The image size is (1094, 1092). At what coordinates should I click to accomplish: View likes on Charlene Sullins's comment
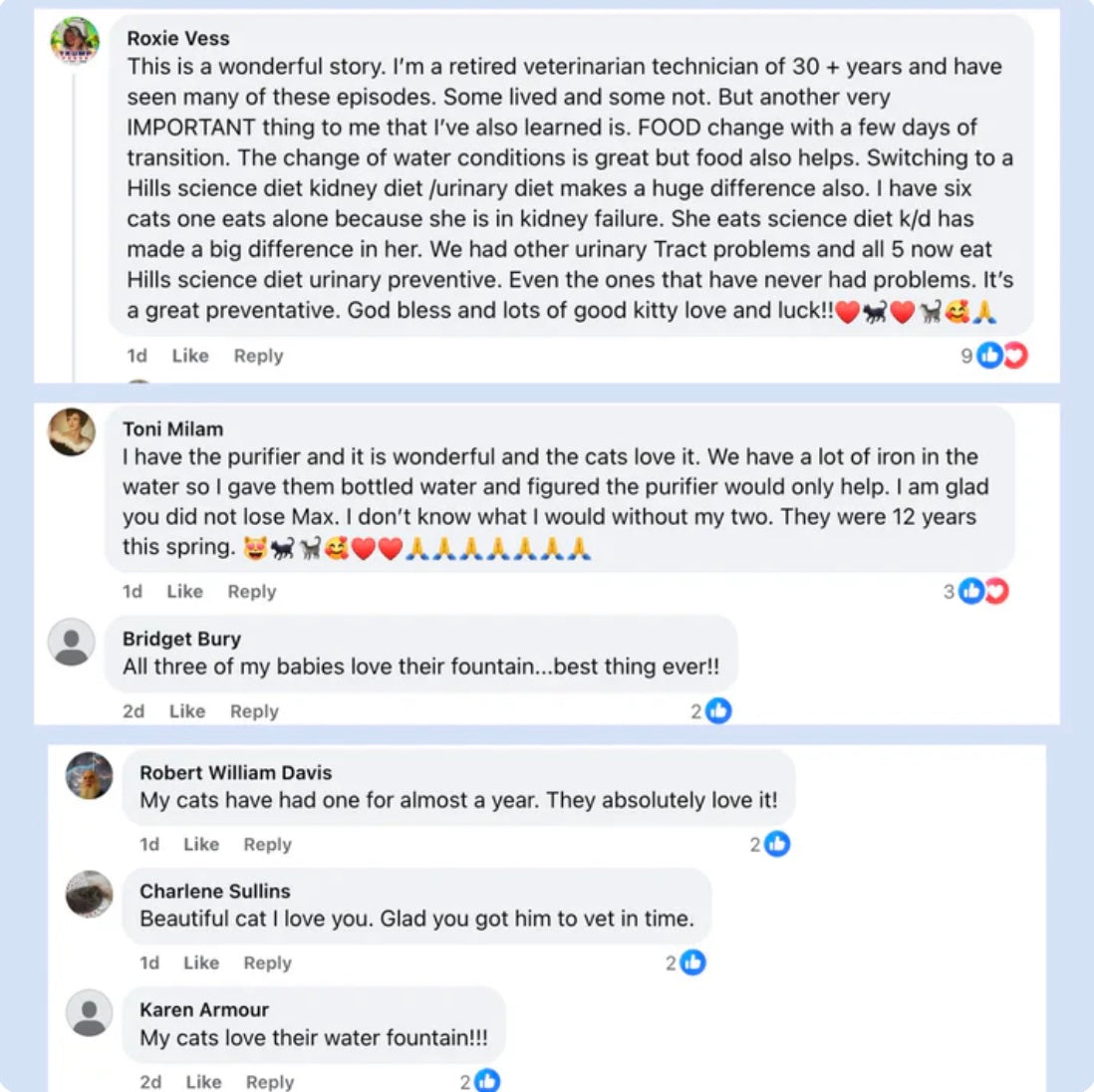(x=685, y=962)
